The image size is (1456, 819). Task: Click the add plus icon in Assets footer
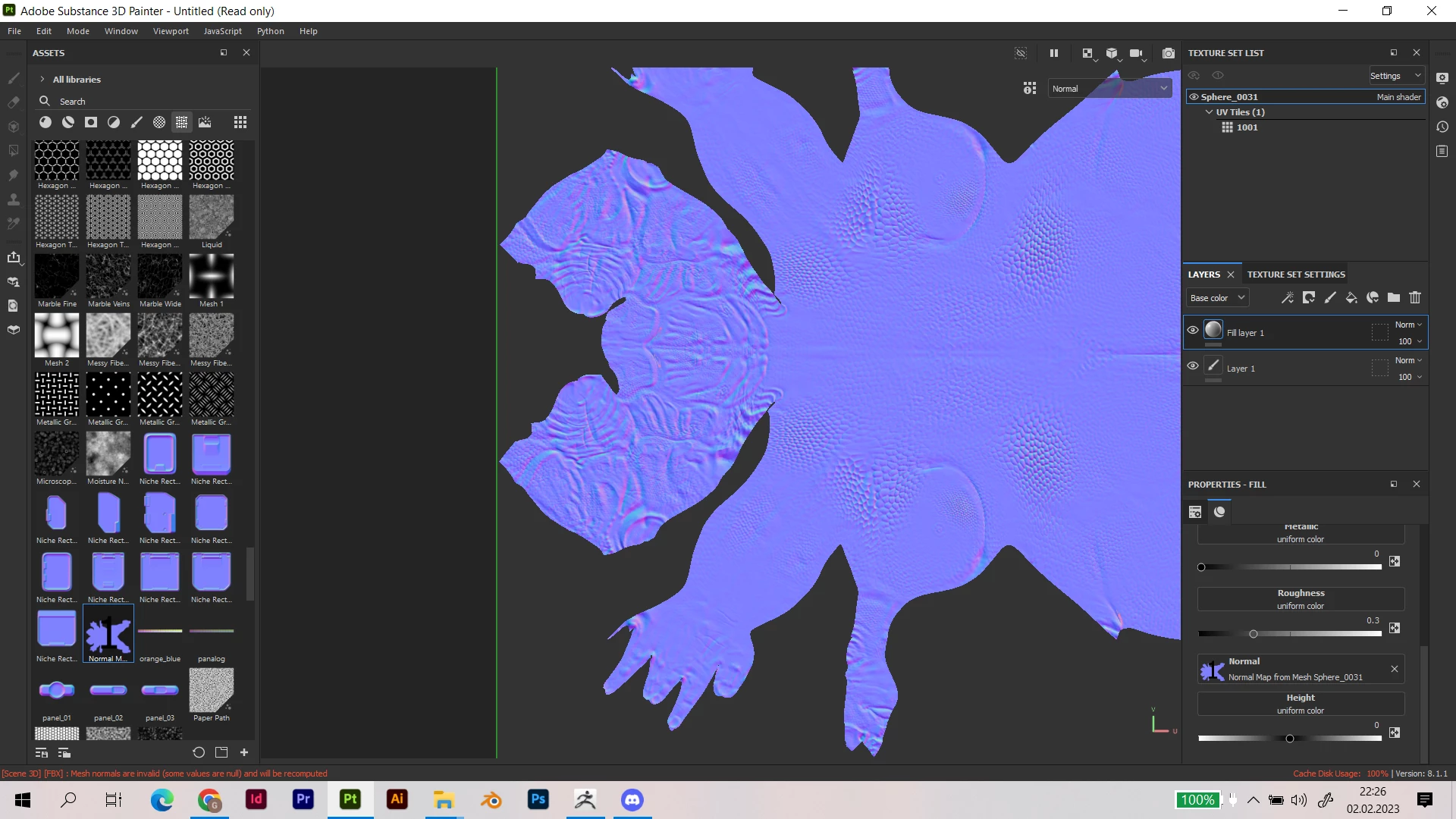[244, 752]
